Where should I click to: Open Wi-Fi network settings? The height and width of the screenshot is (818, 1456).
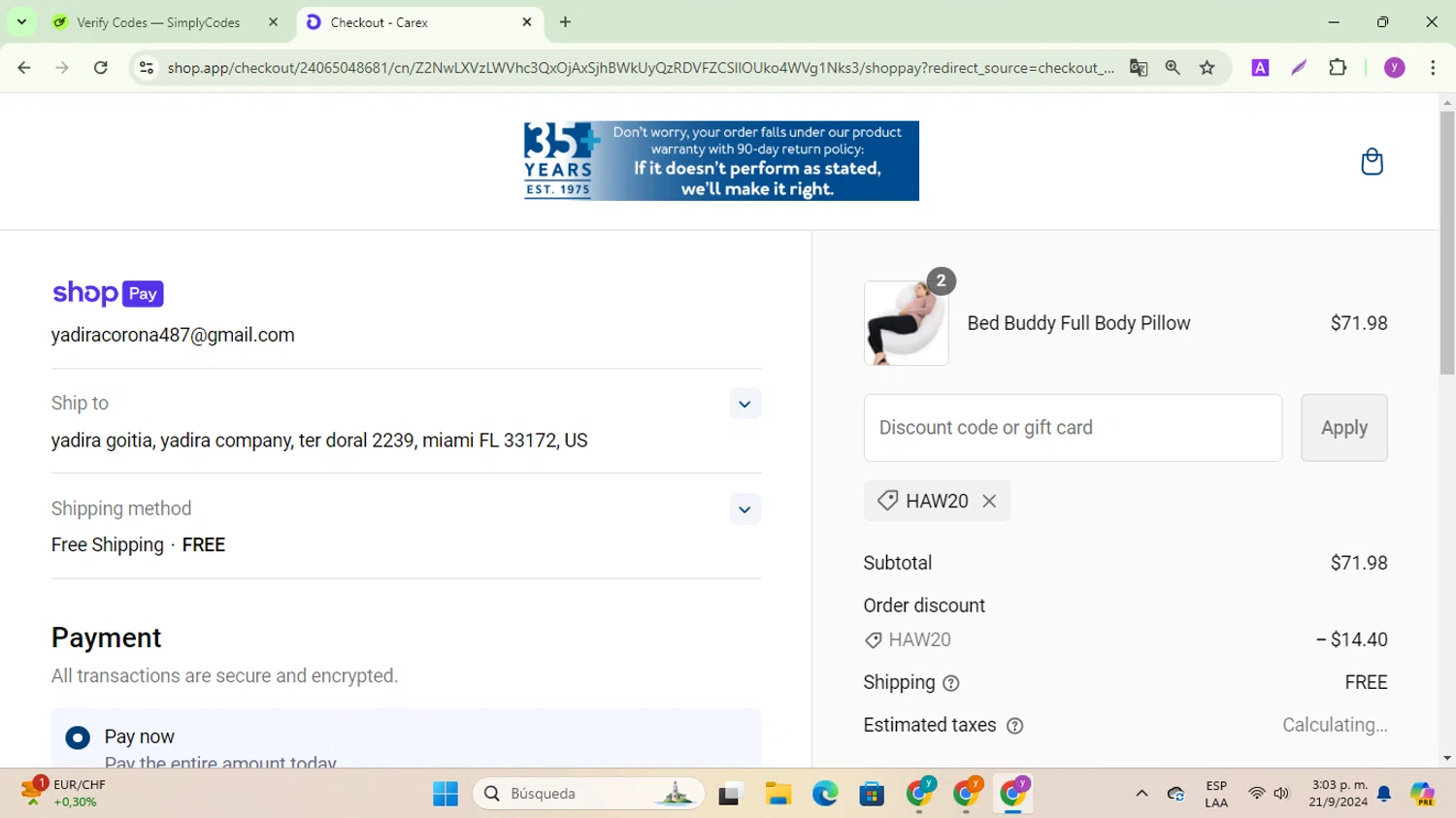click(1257, 794)
